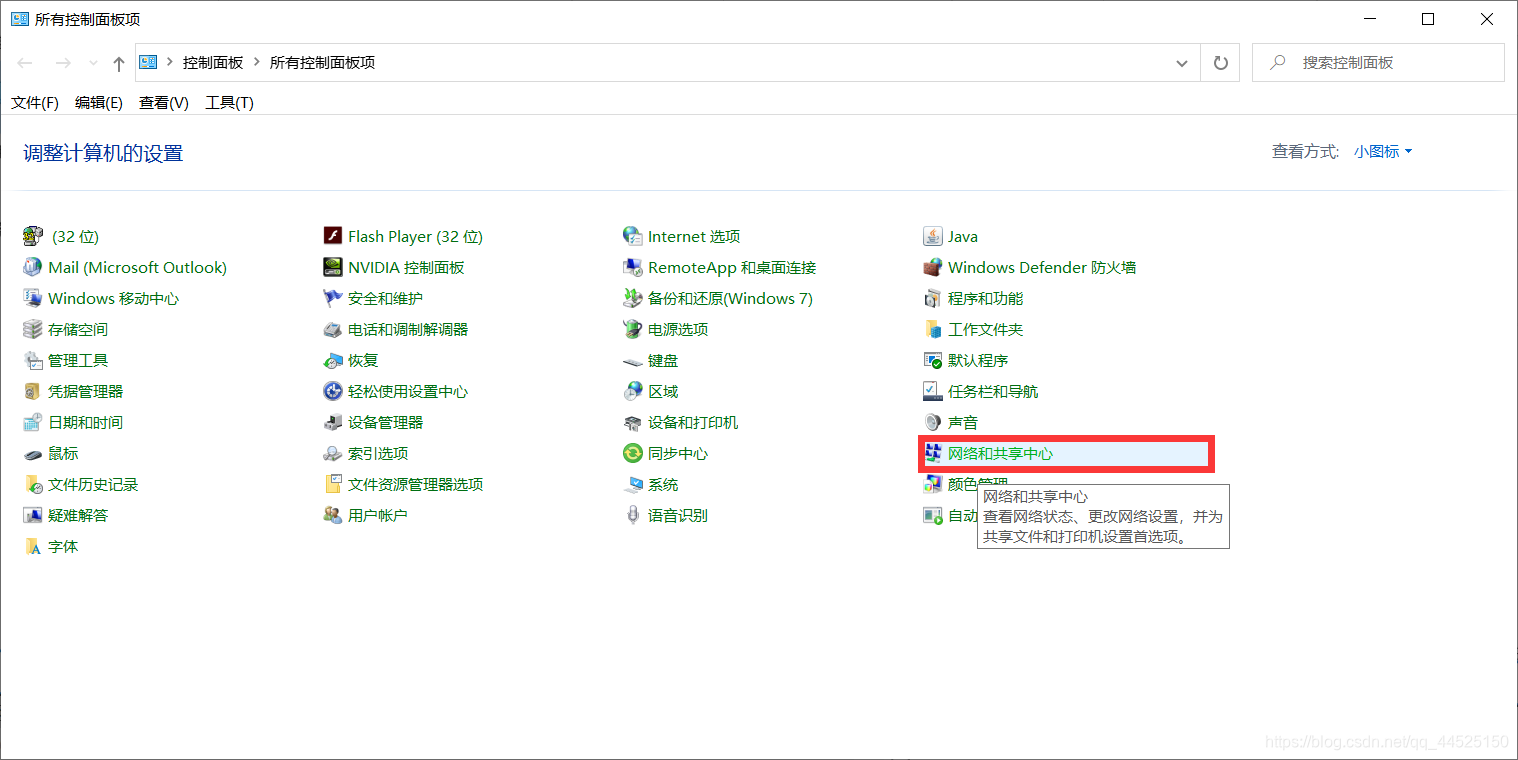Click the 电话和调制解调器 icon
Viewport: 1518px width, 760px height.
[333, 329]
